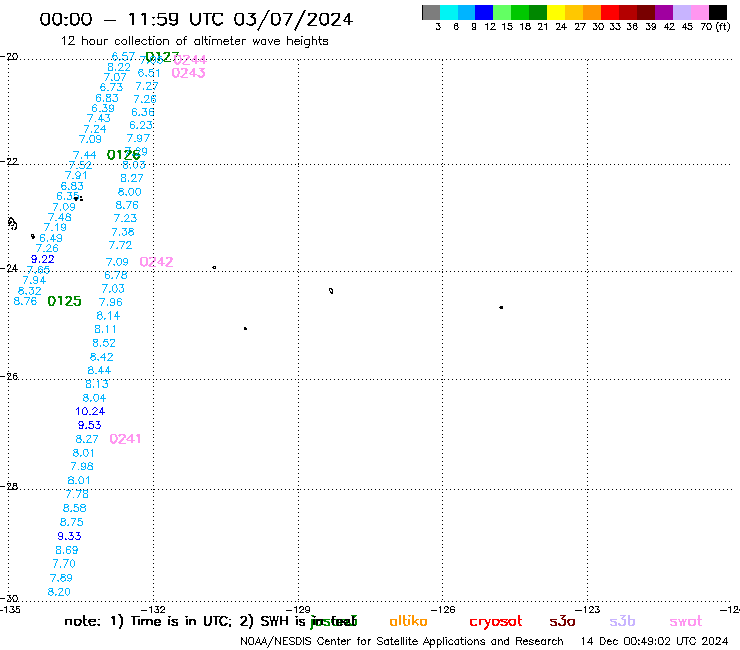This screenshot has height=650, width=740.
Task: Click the 'cryosat' satellite legend label
Action: coord(496,622)
